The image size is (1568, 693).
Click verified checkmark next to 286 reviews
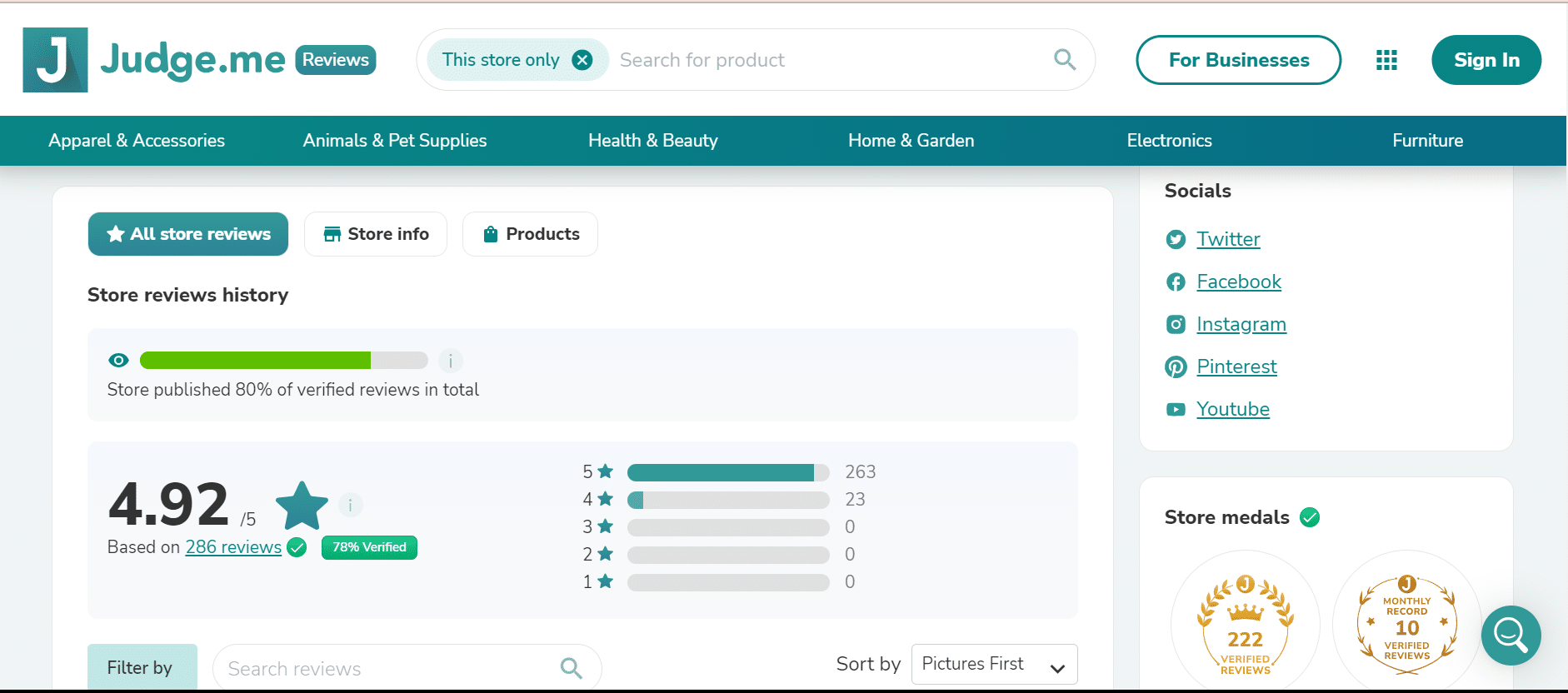(x=297, y=547)
